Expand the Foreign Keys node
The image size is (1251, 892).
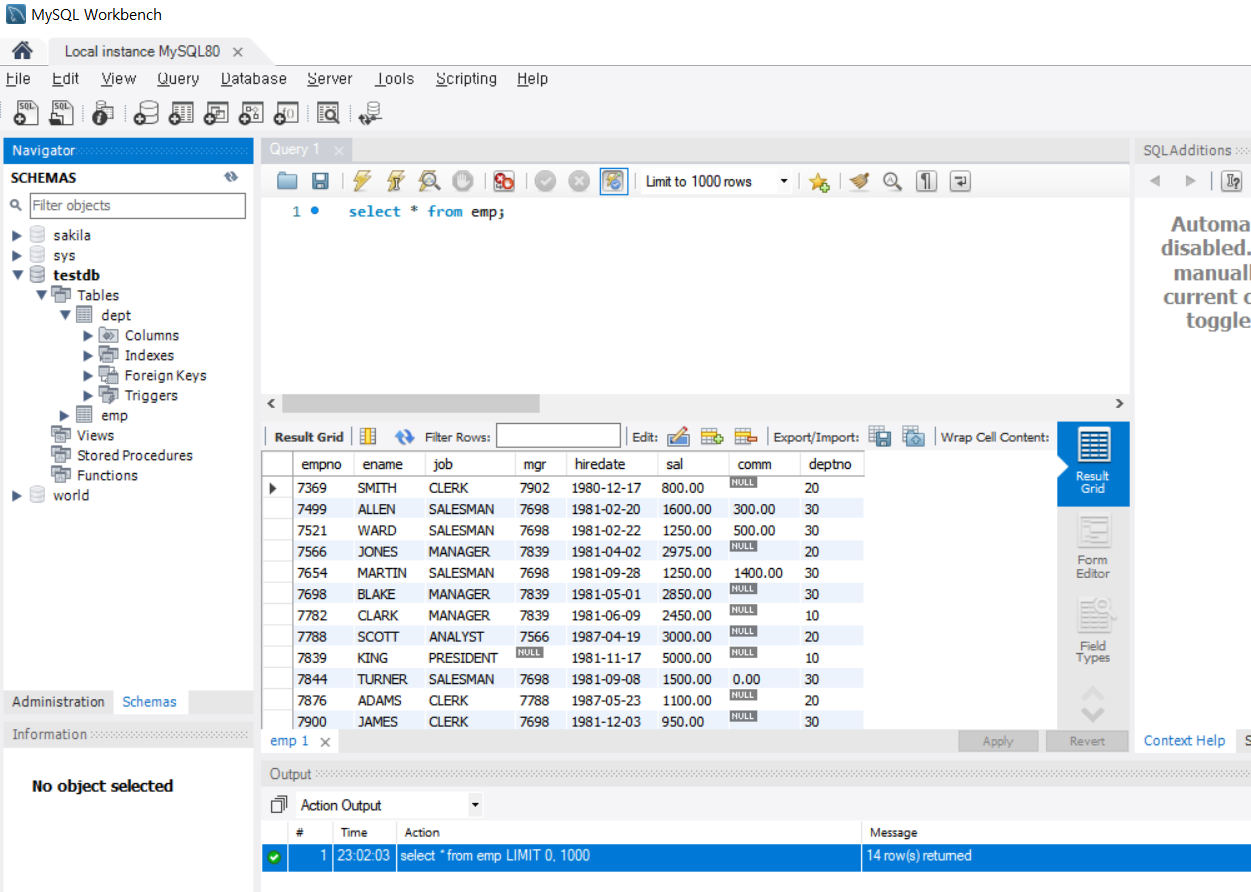[x=88, y=375]
